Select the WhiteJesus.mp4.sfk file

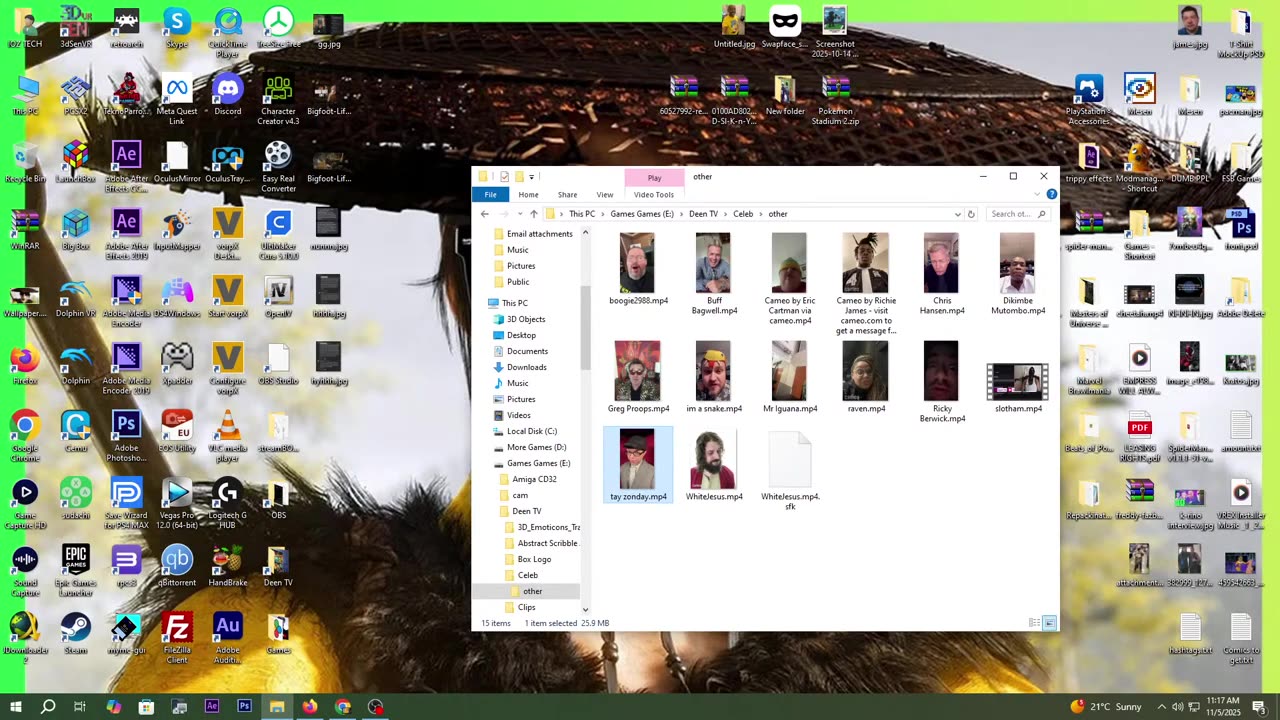[789, 471]
